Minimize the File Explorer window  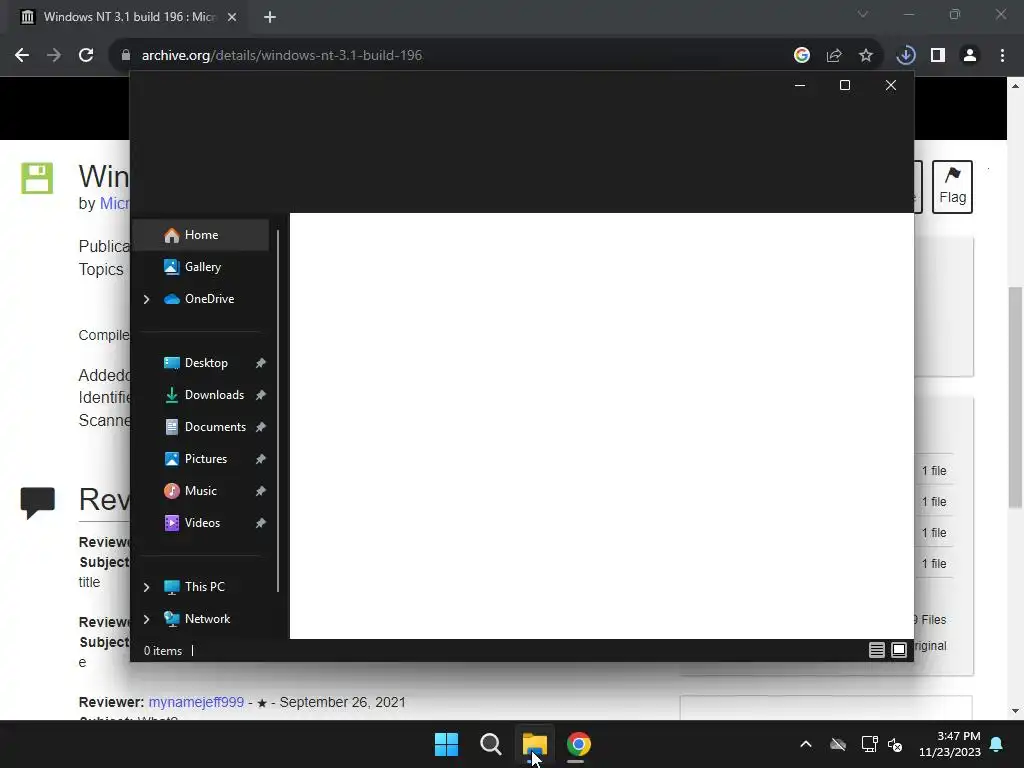[799, 86]
